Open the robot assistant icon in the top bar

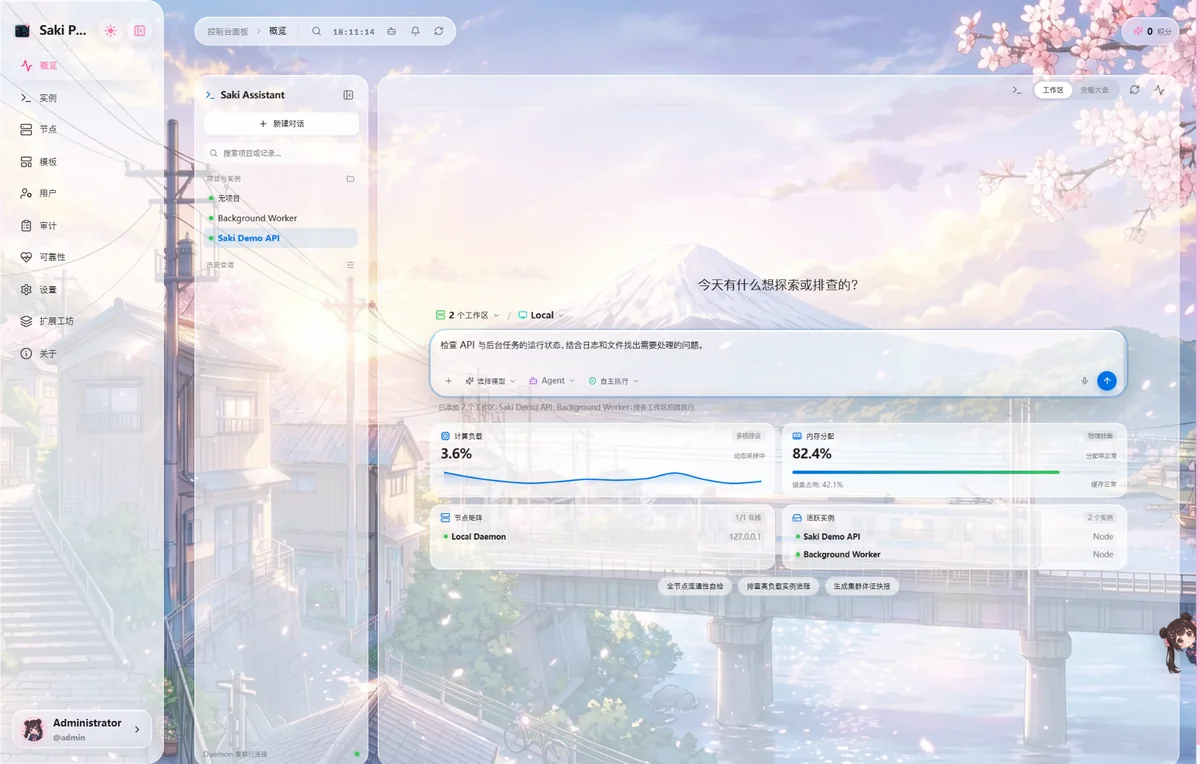[x=391, y=31]
